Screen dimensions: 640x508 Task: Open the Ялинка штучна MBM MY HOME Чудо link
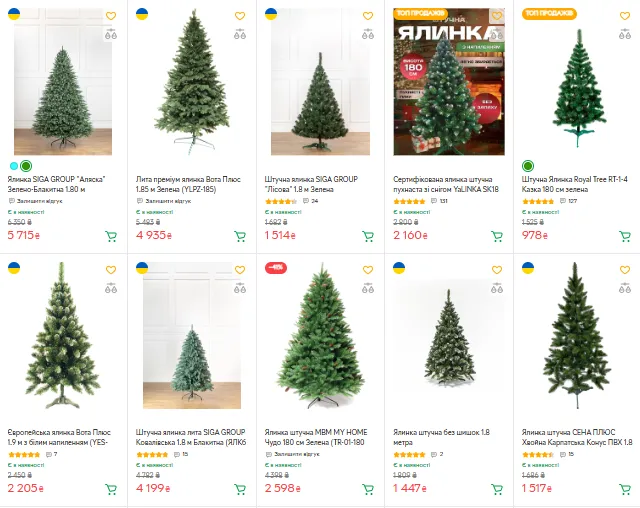[316, 437]
